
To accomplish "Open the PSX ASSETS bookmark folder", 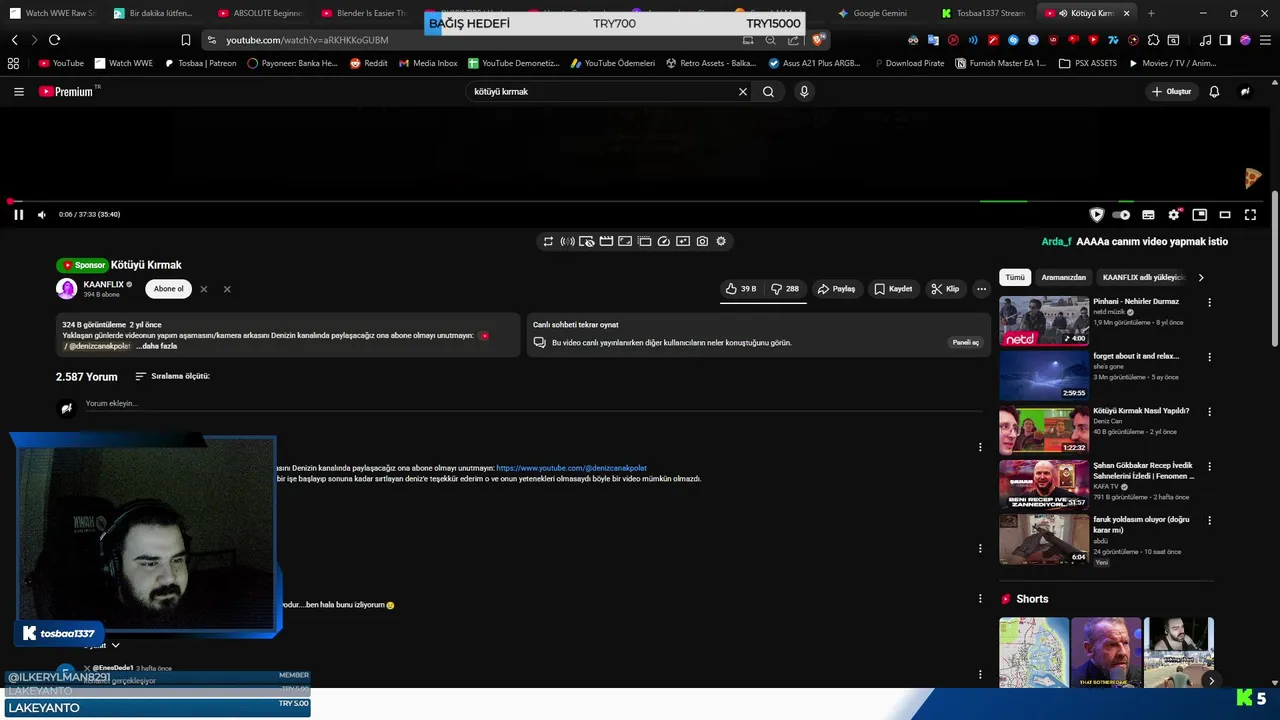I will 1088,63.
